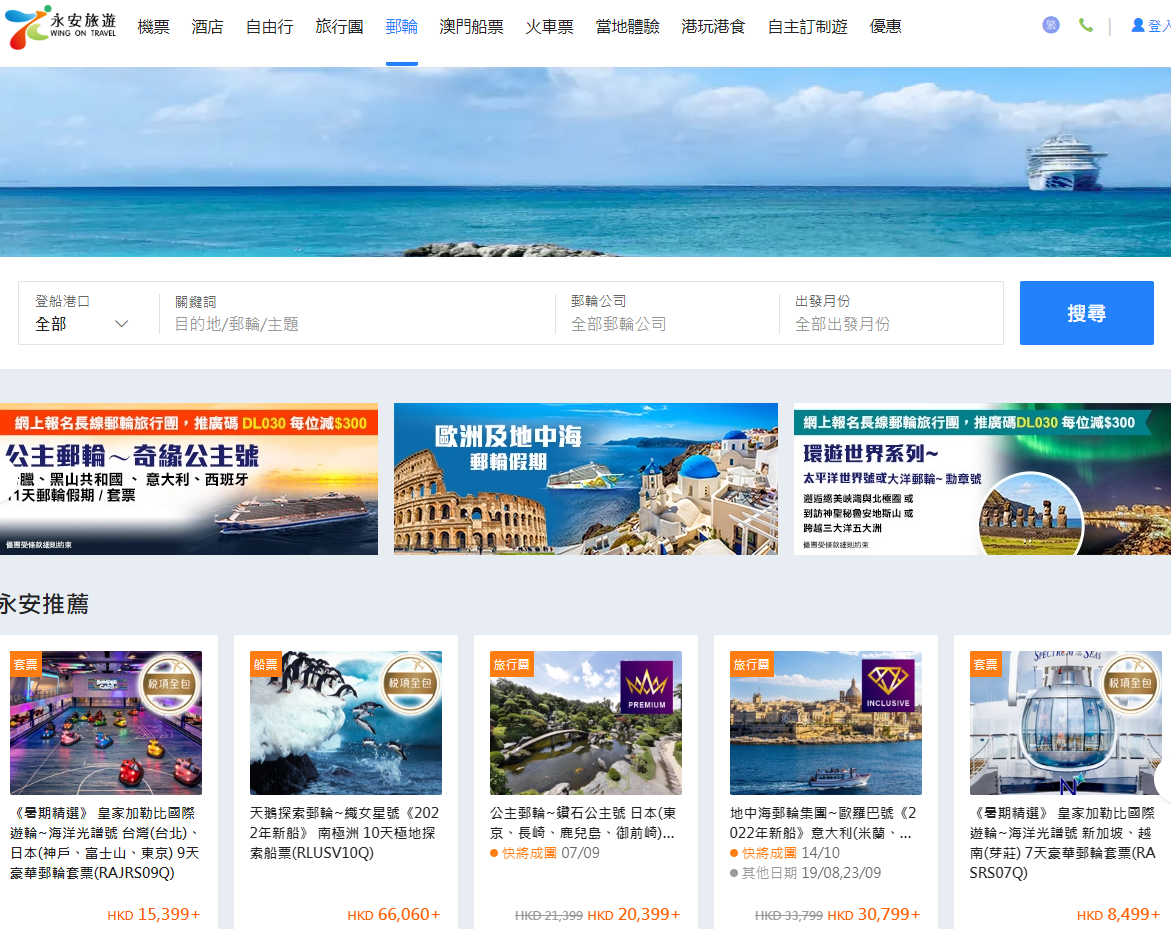The image size is (1171, 929).
Task: Open 海洋光譜號 新加坡、越南 7天 link
Action: click(x=1063, y=842)
